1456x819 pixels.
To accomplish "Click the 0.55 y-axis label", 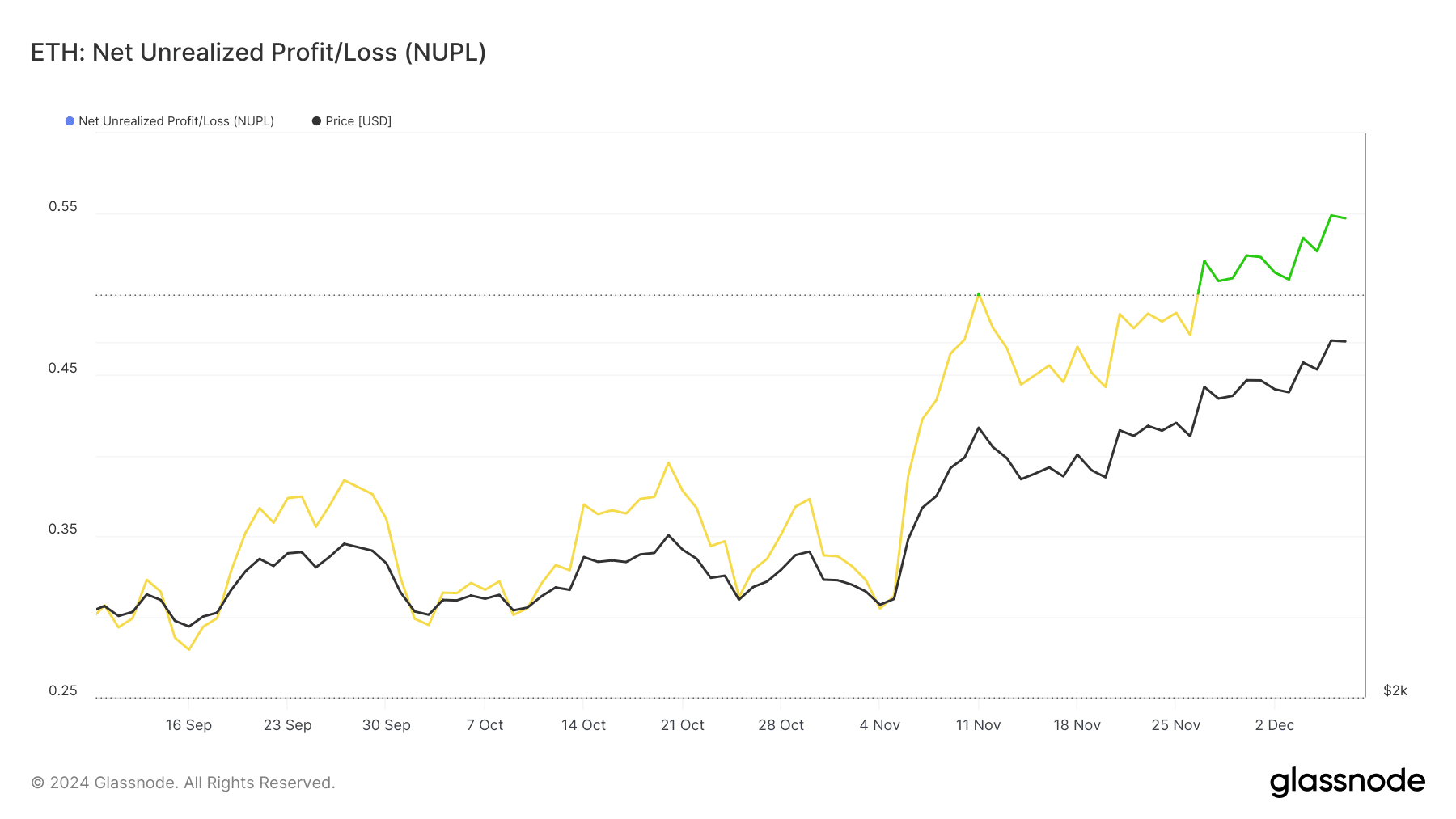I will tap(63, 206).
